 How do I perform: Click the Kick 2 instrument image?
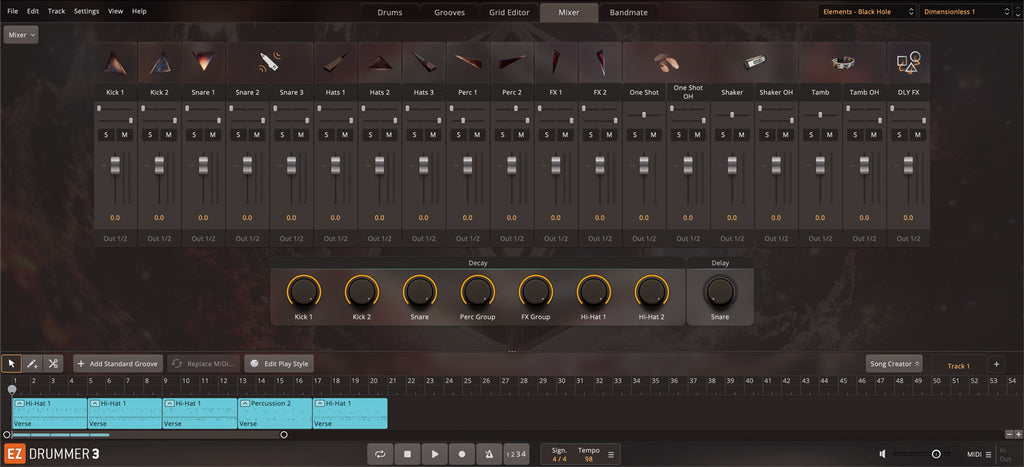pos(159,63)
